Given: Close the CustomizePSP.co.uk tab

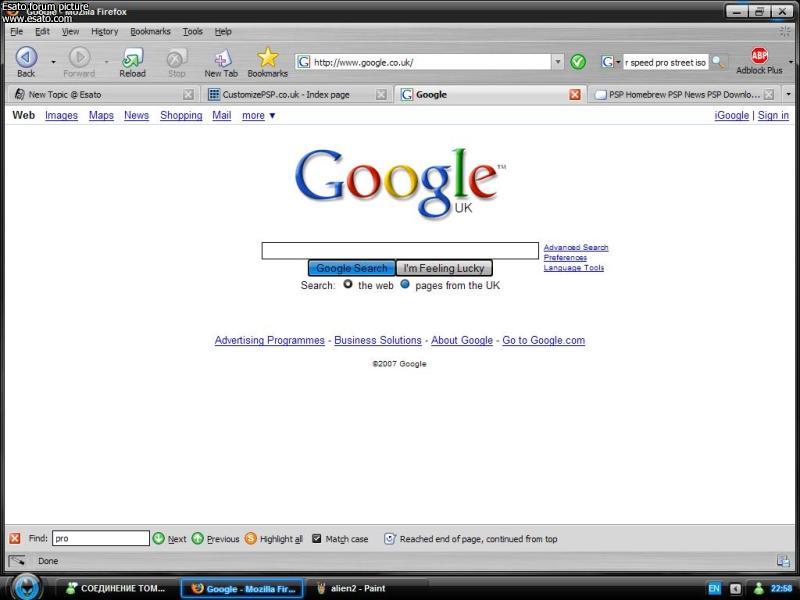Looking at the screenshot, I should coord(381,94).
